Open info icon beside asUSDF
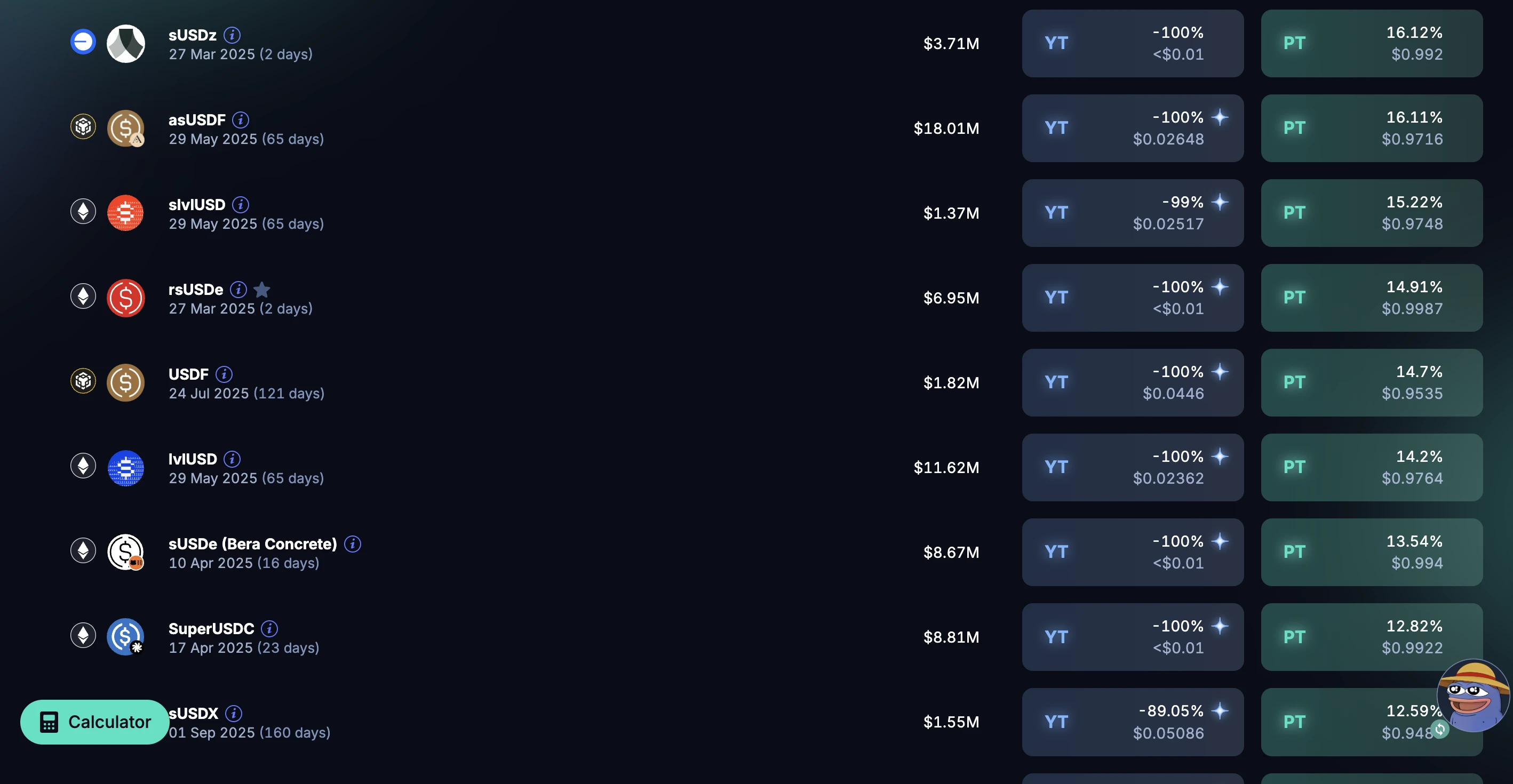The width and height of the screenshot is (1513, 784). click(x=240, y=120)
